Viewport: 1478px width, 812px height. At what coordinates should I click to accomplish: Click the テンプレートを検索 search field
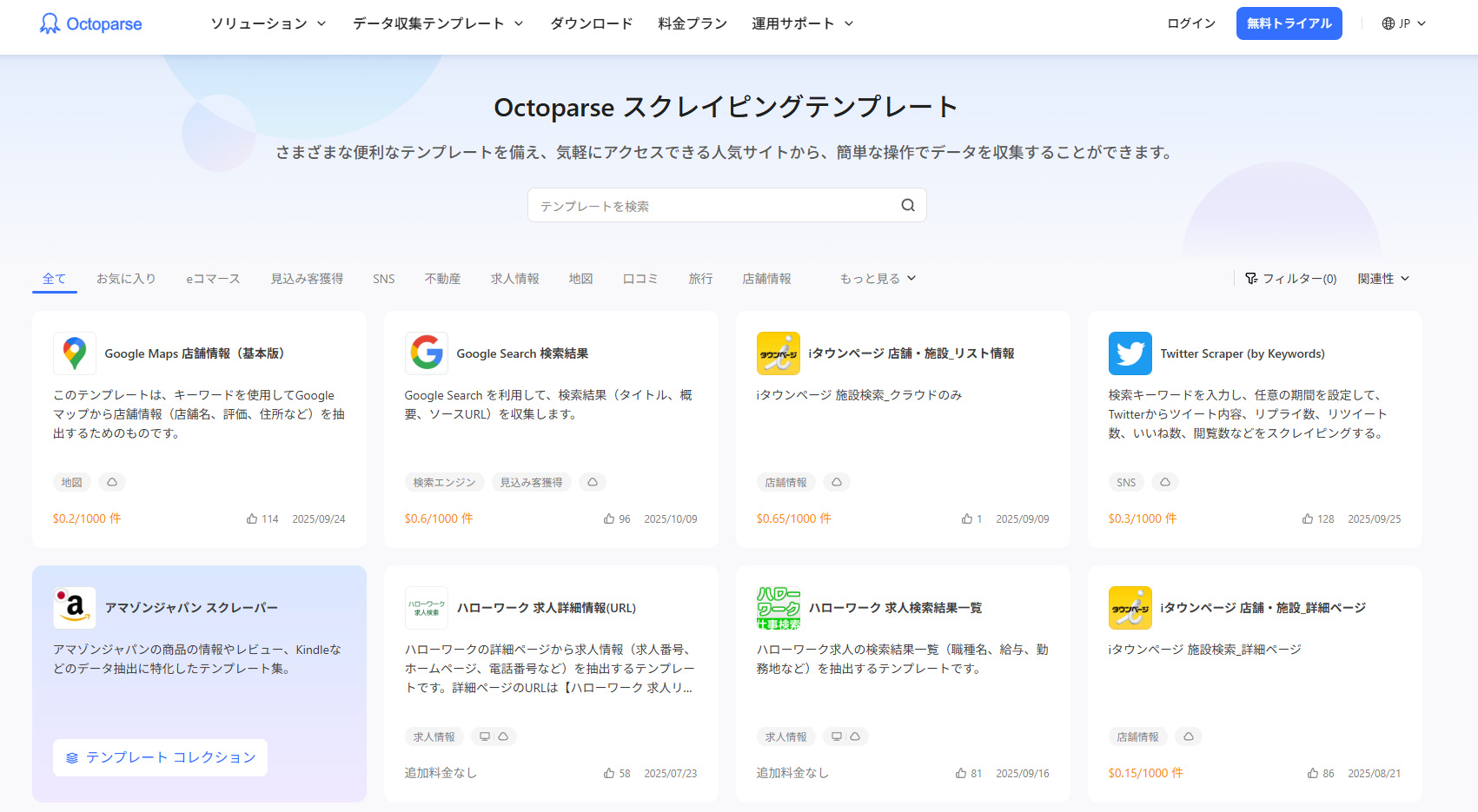pos(712,206)
